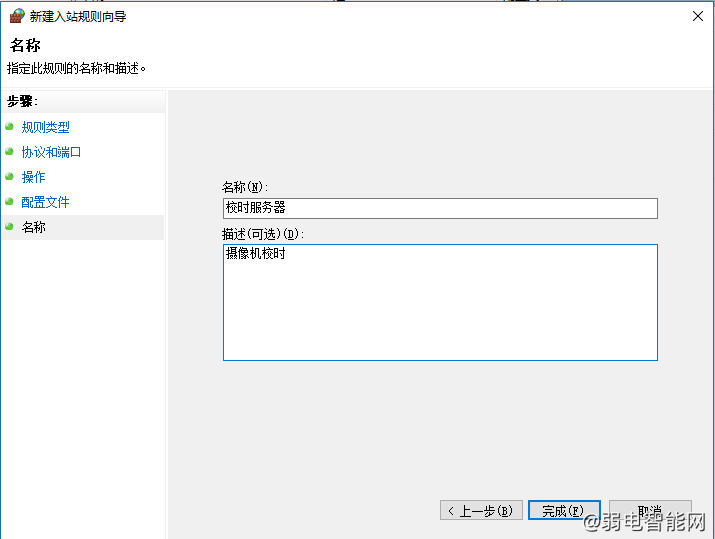Click the 名称(N): label
This screenshot has width=715, height=539.
pos(245,187)
